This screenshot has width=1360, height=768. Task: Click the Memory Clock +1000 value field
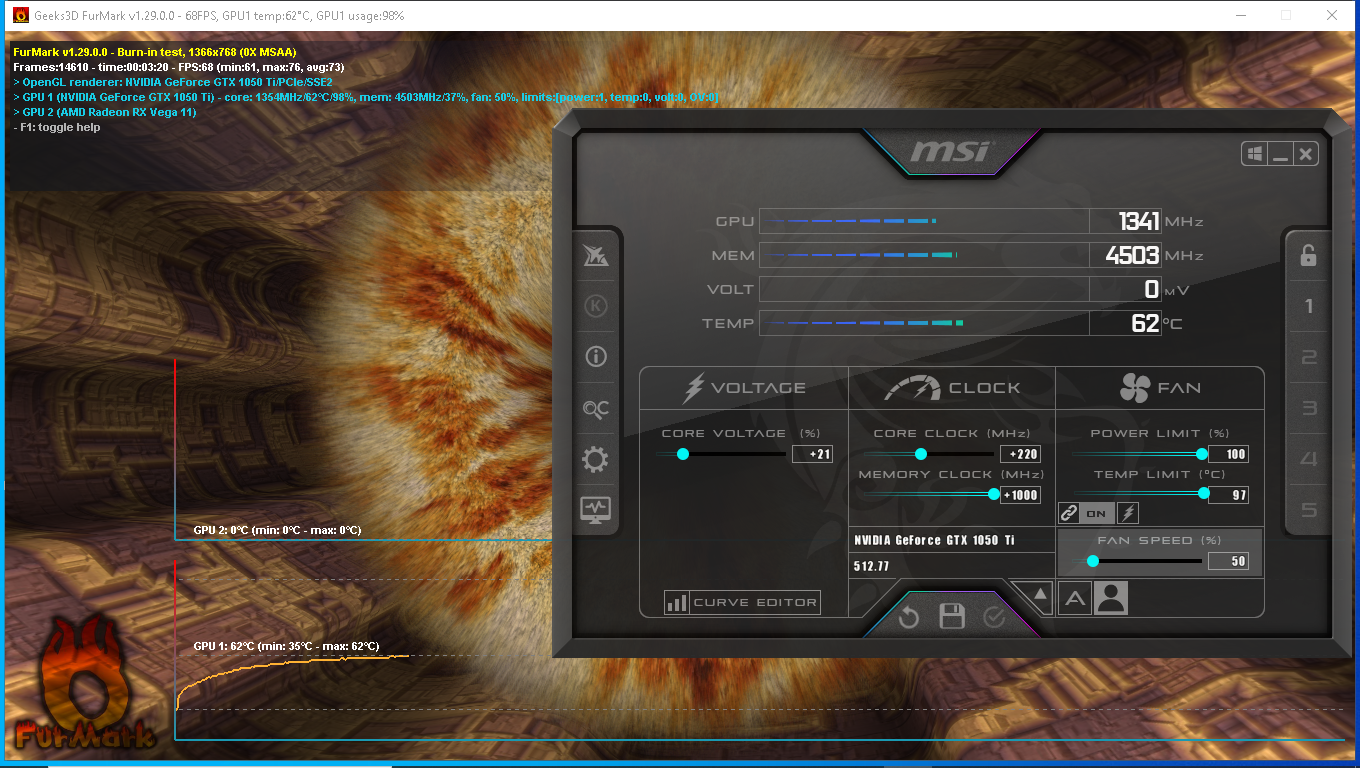point(1021,495)
